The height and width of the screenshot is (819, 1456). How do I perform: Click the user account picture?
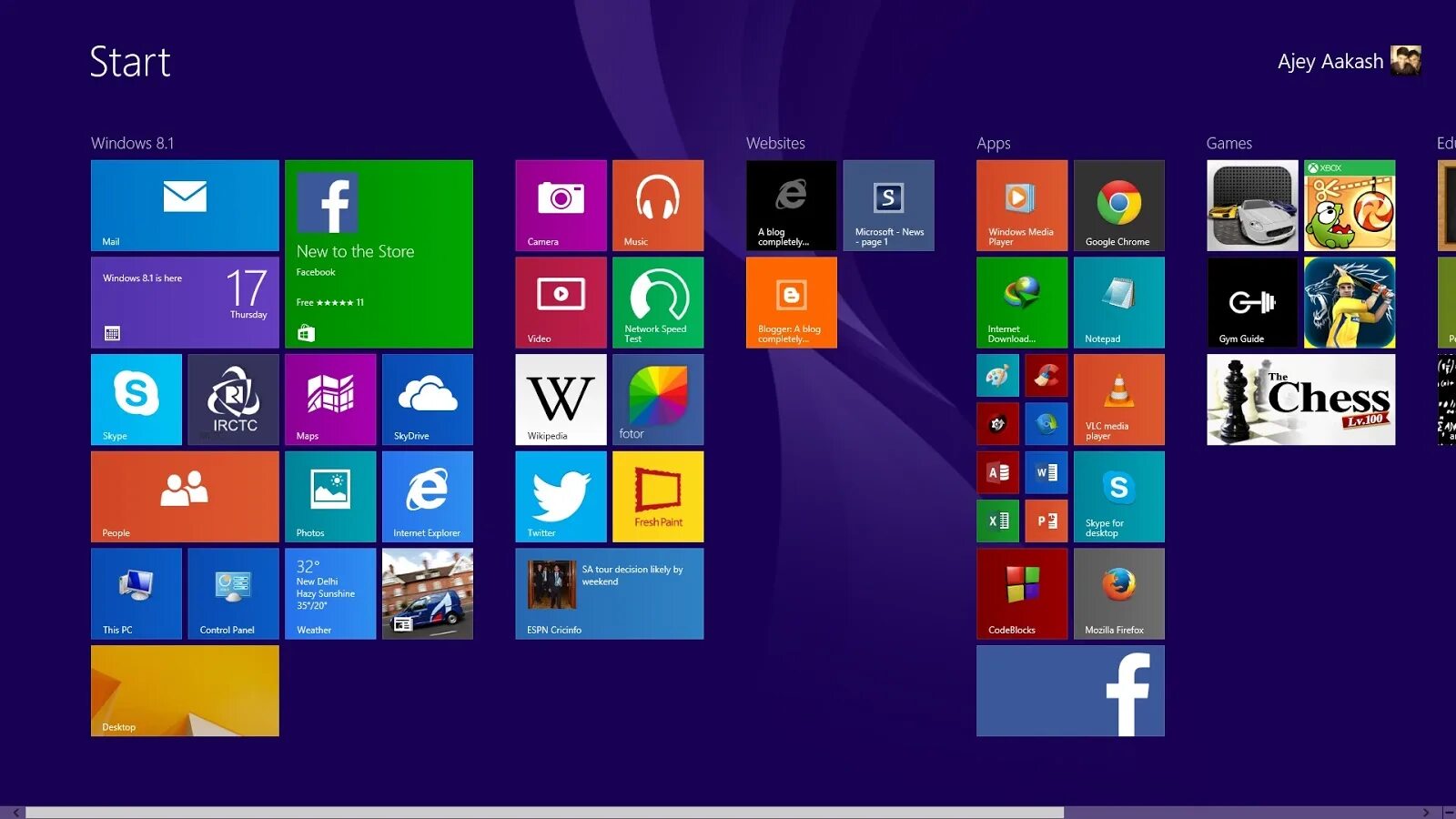[x=1406, y=61]
